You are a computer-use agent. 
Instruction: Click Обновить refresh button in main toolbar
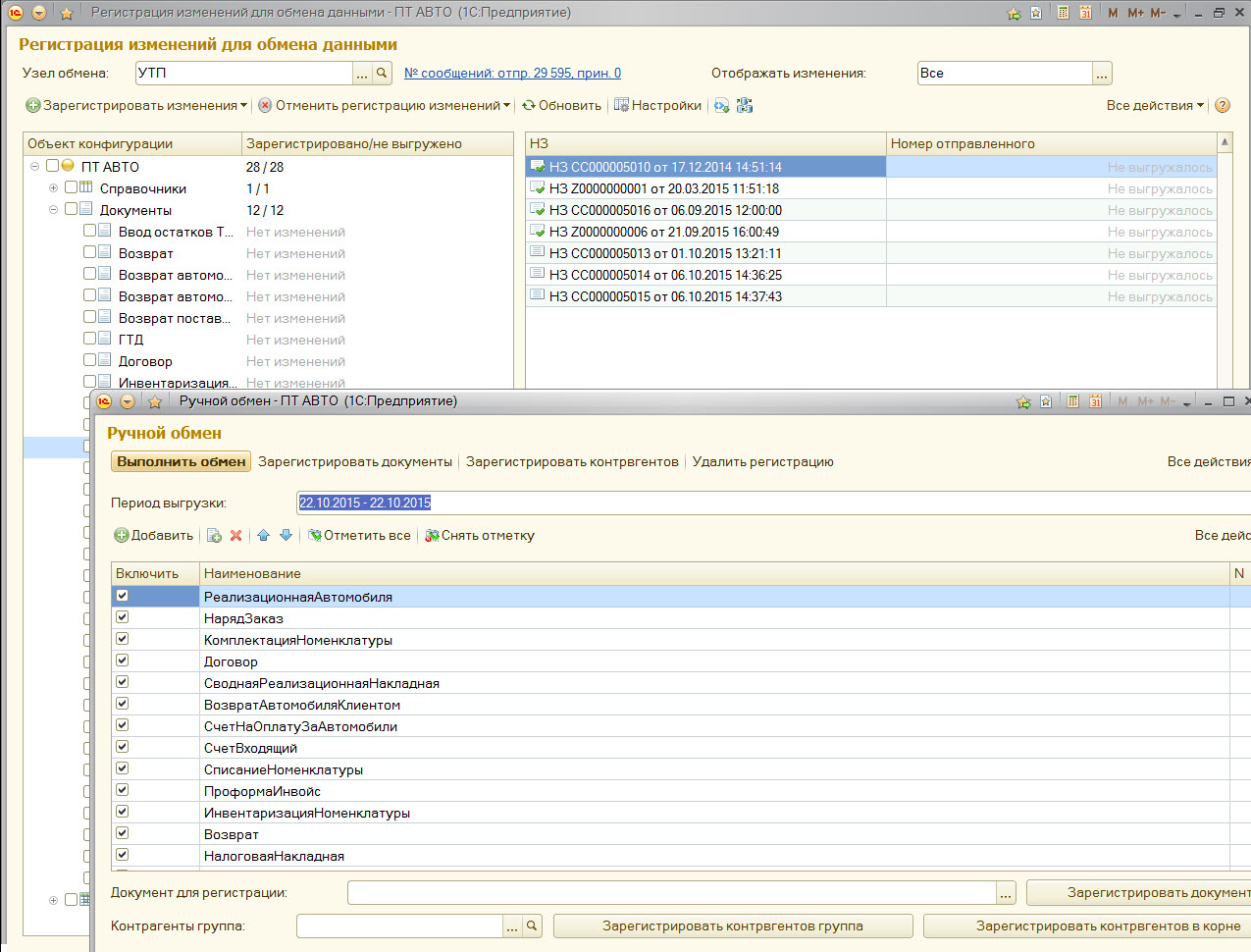[562, 105]
